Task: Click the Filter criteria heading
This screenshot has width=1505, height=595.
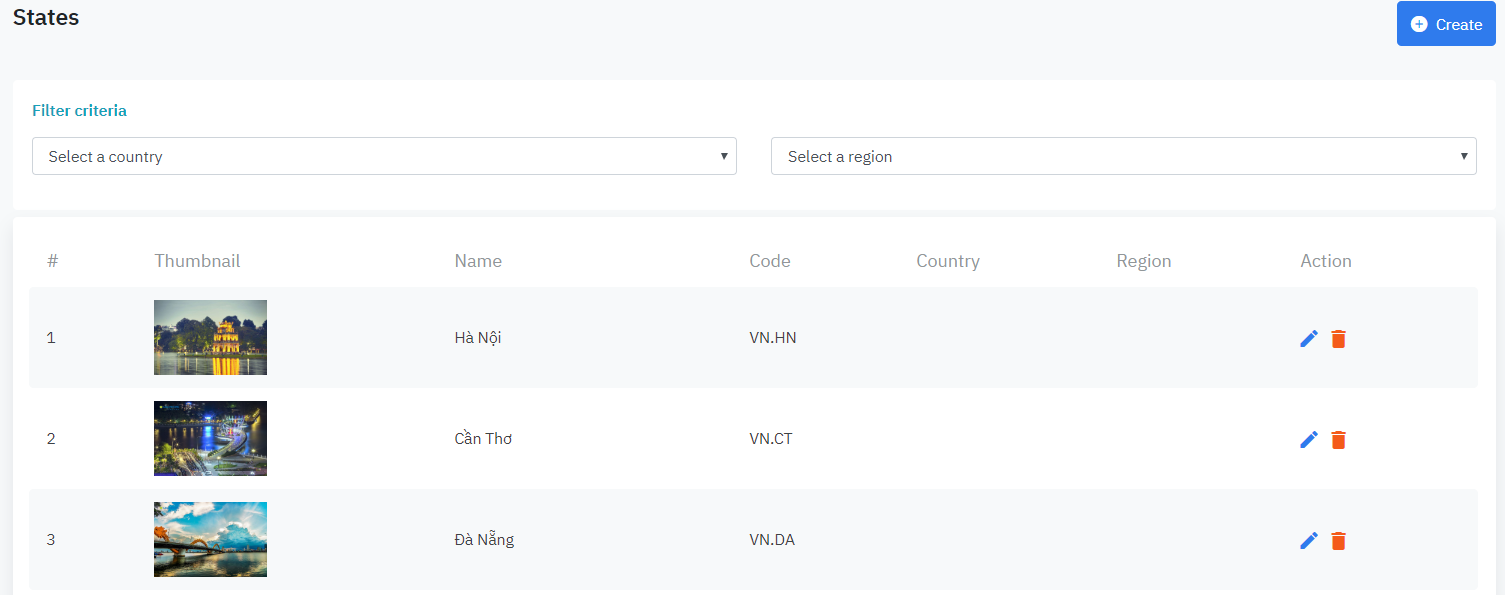Action: [x=80, y=111]
